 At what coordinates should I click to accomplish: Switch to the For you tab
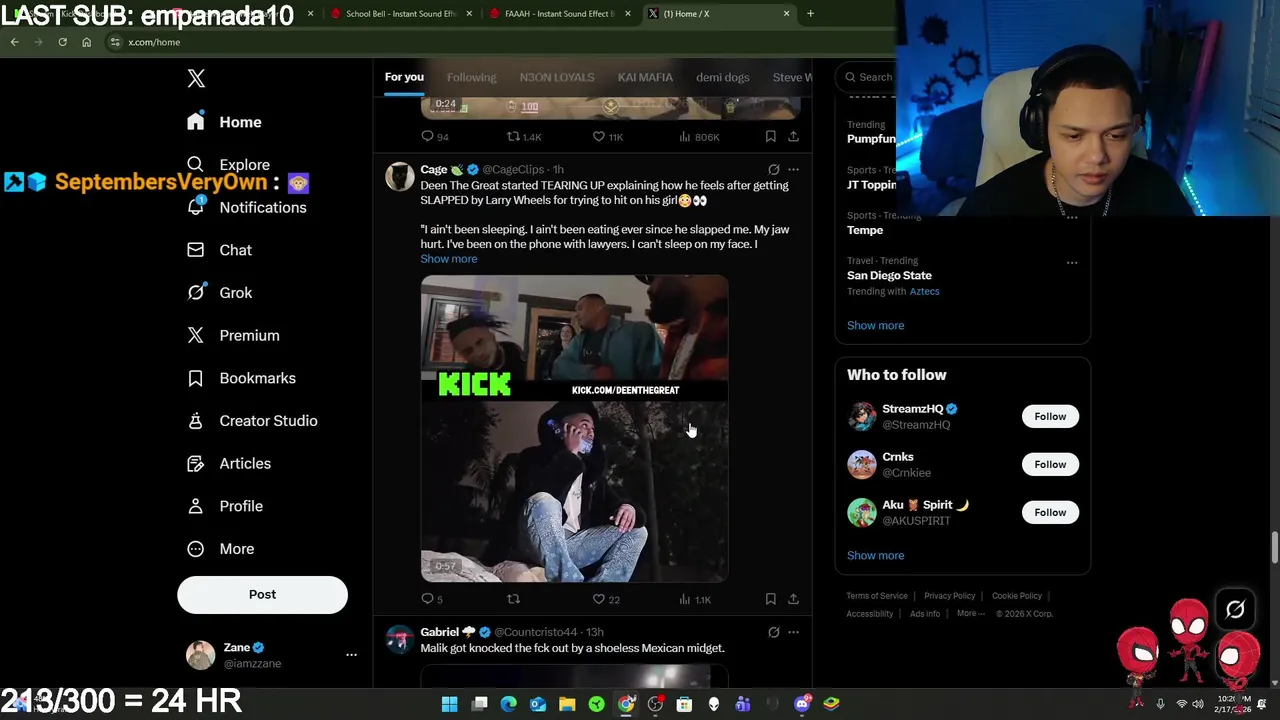pos(404,77)
